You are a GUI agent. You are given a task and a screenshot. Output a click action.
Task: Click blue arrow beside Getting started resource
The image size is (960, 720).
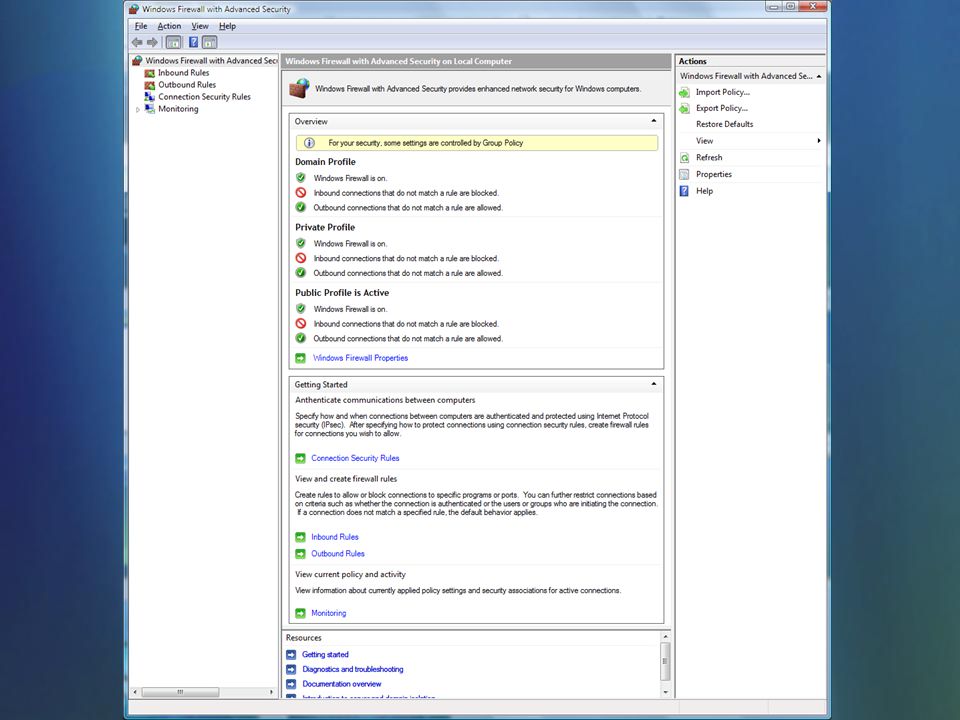tap(291, 654)
